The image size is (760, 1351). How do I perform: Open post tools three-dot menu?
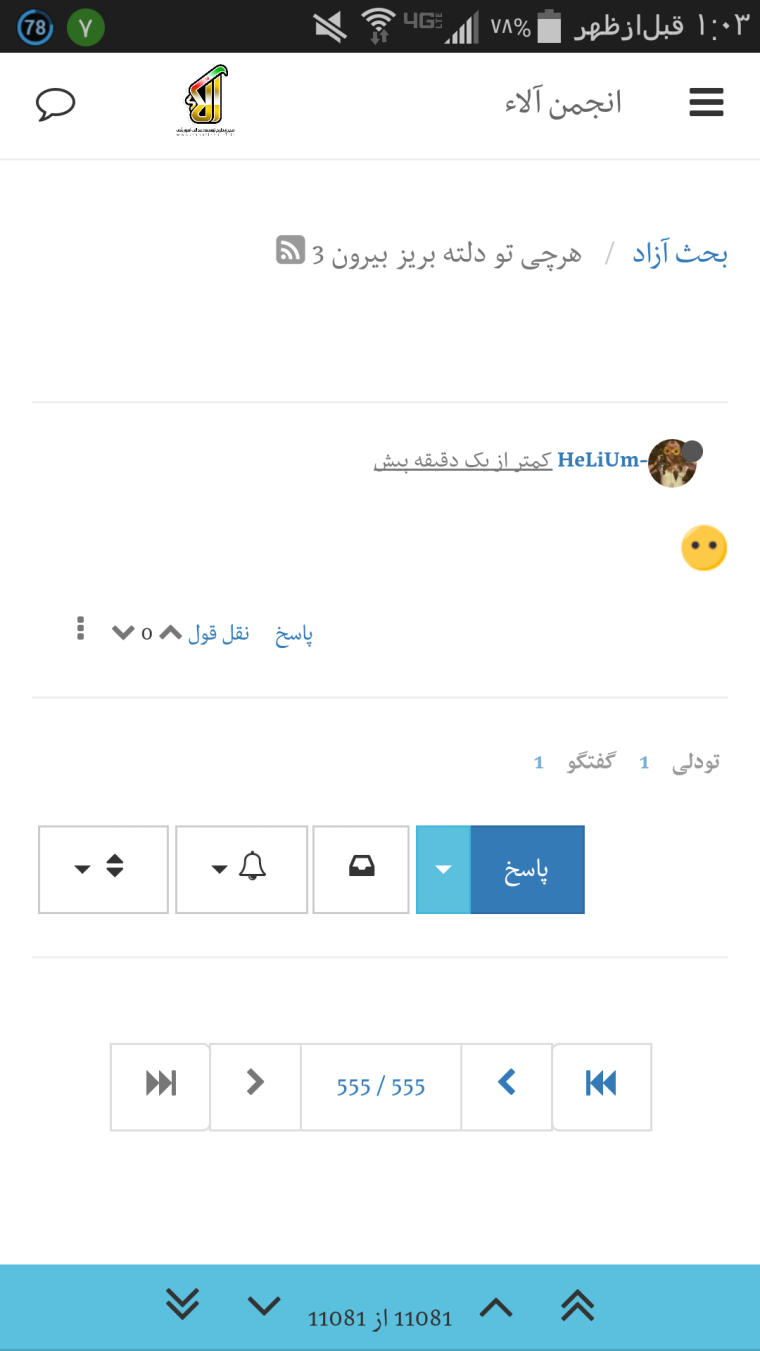[x=81, y=629]
